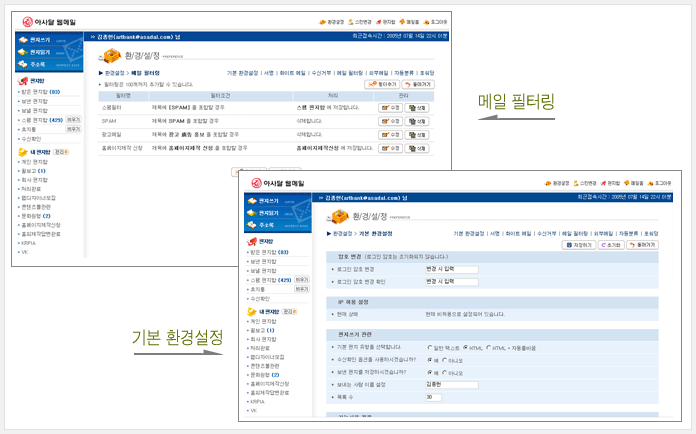Click 관리 button beside 내 편지함 in the front window
696x434 pixels.
pos(286,311)
